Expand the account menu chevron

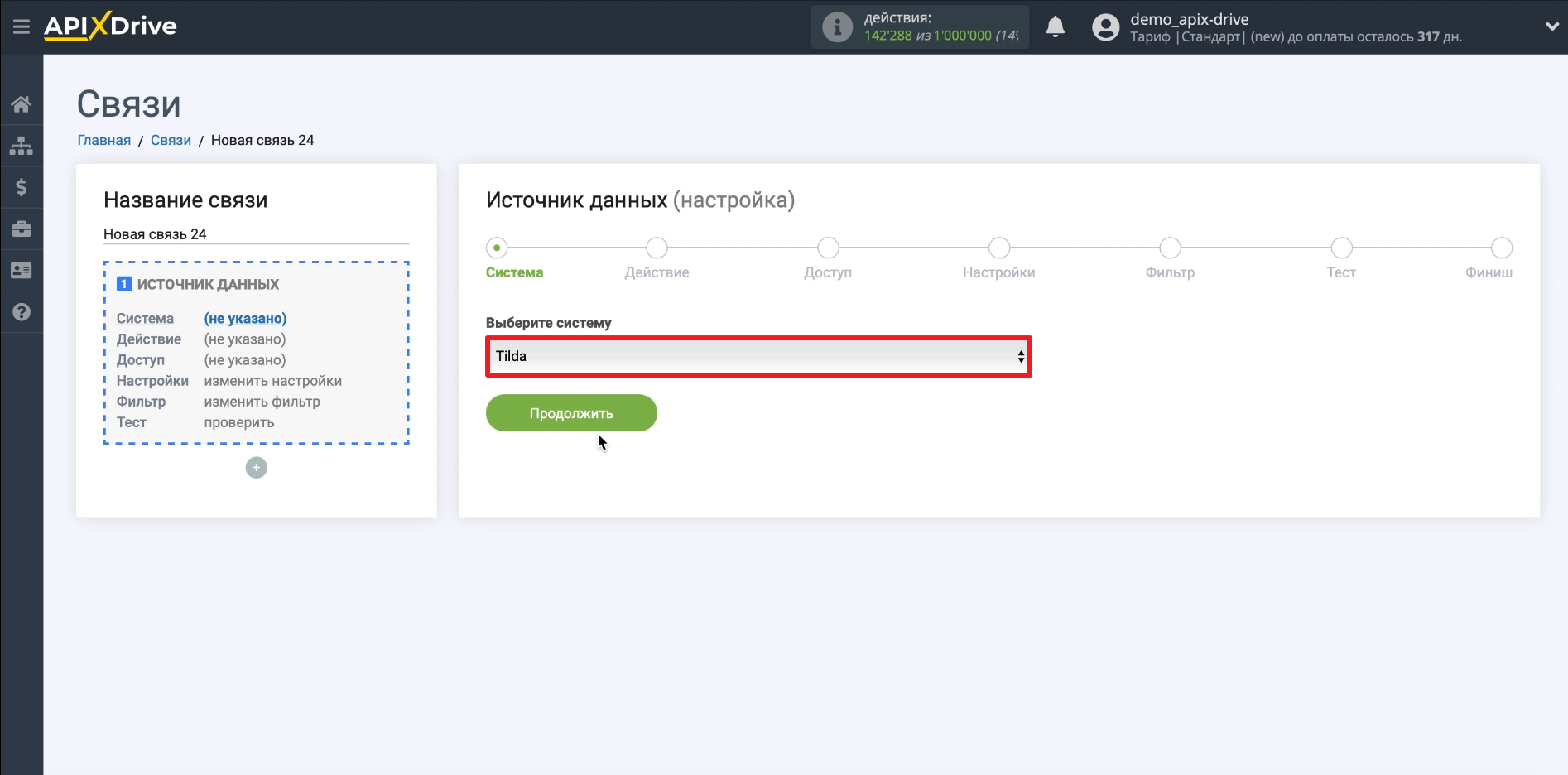point(1551,26)
